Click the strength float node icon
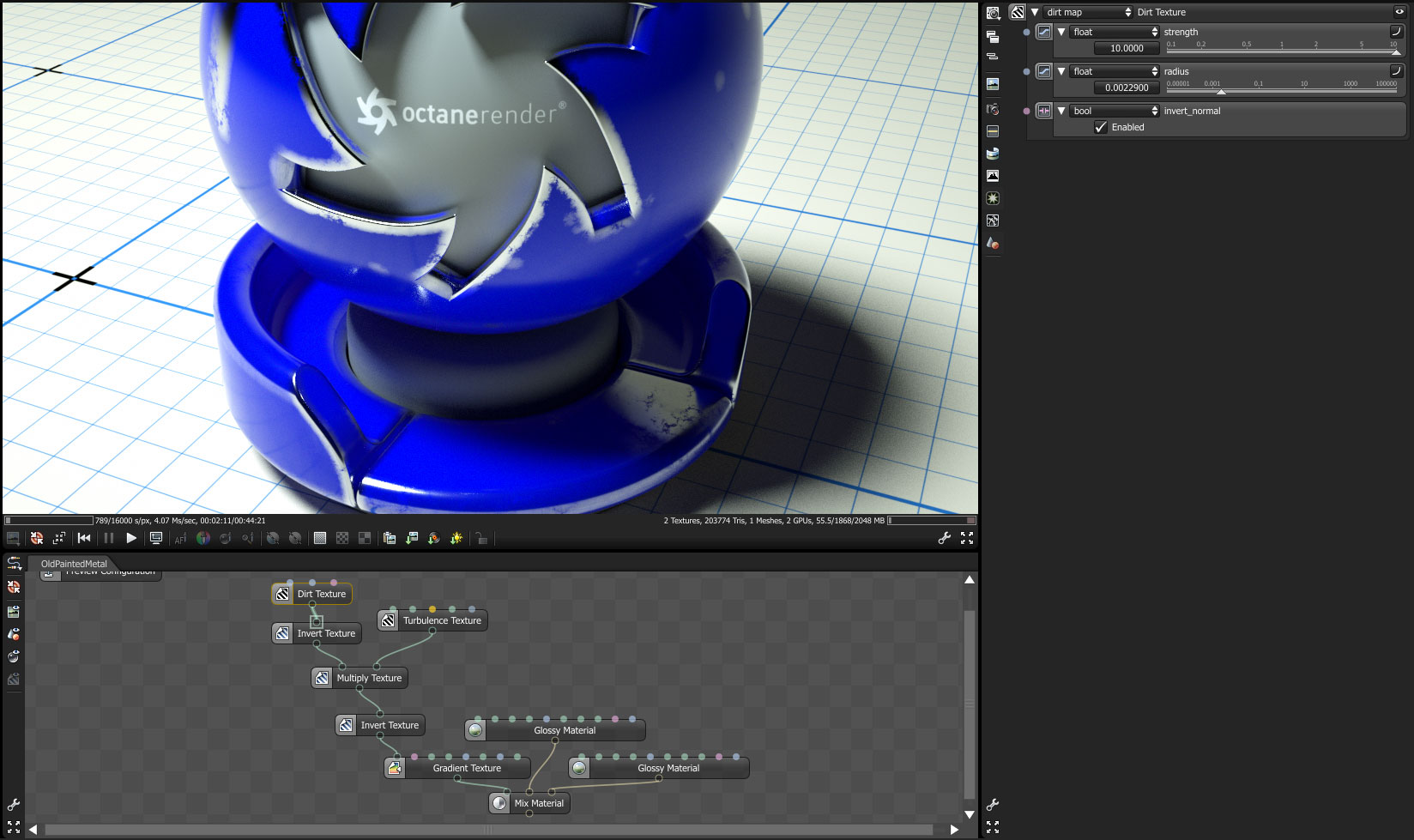Viewport: 1414px width, 840px height. (x=1044, y=32)
